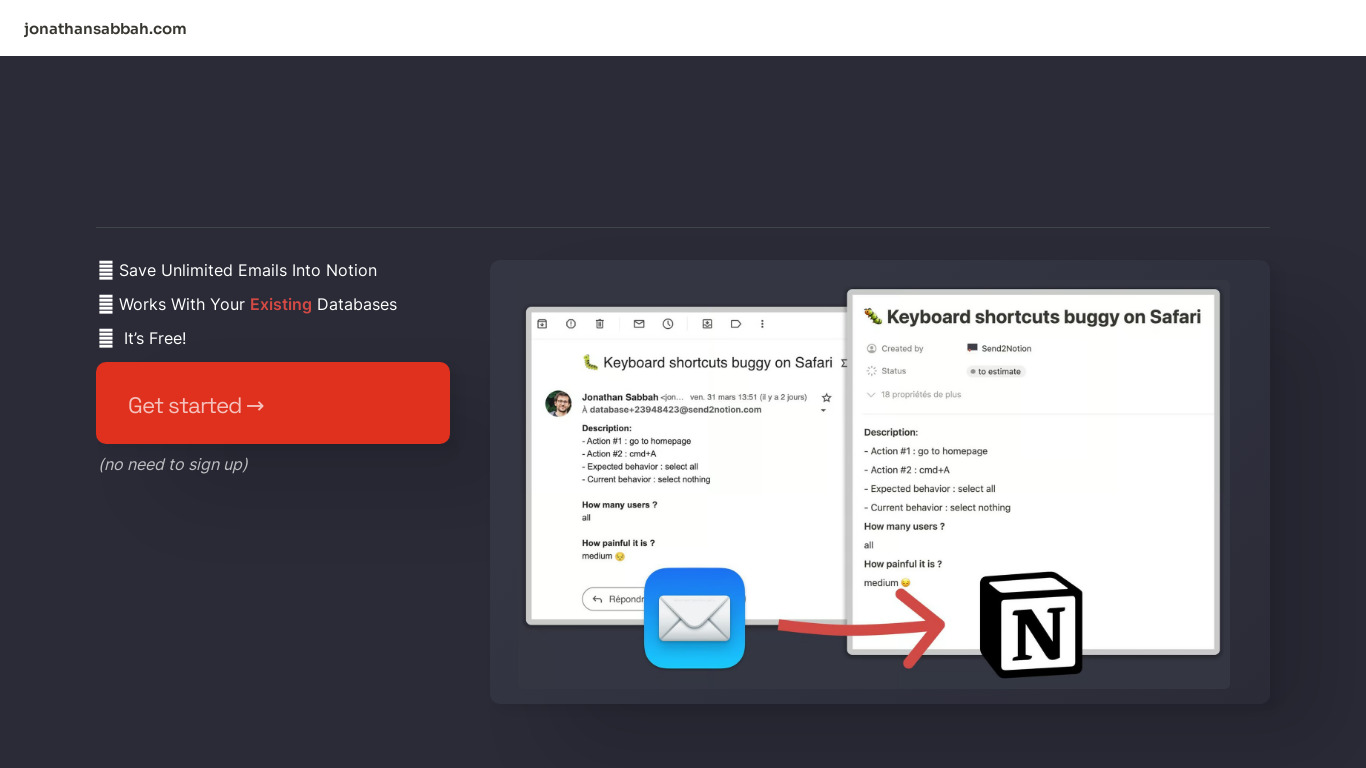The width and height of the screenshot is (1366, 768).
Task: Click the red word 'Existing'
Action: click(x=281, y=304)
